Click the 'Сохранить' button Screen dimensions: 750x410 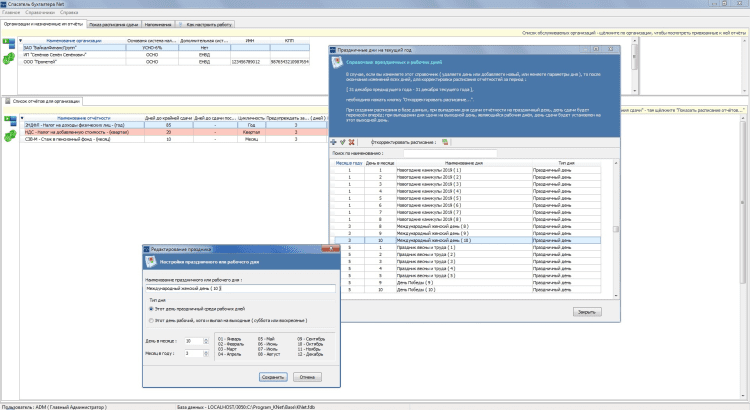pos(272,377)
